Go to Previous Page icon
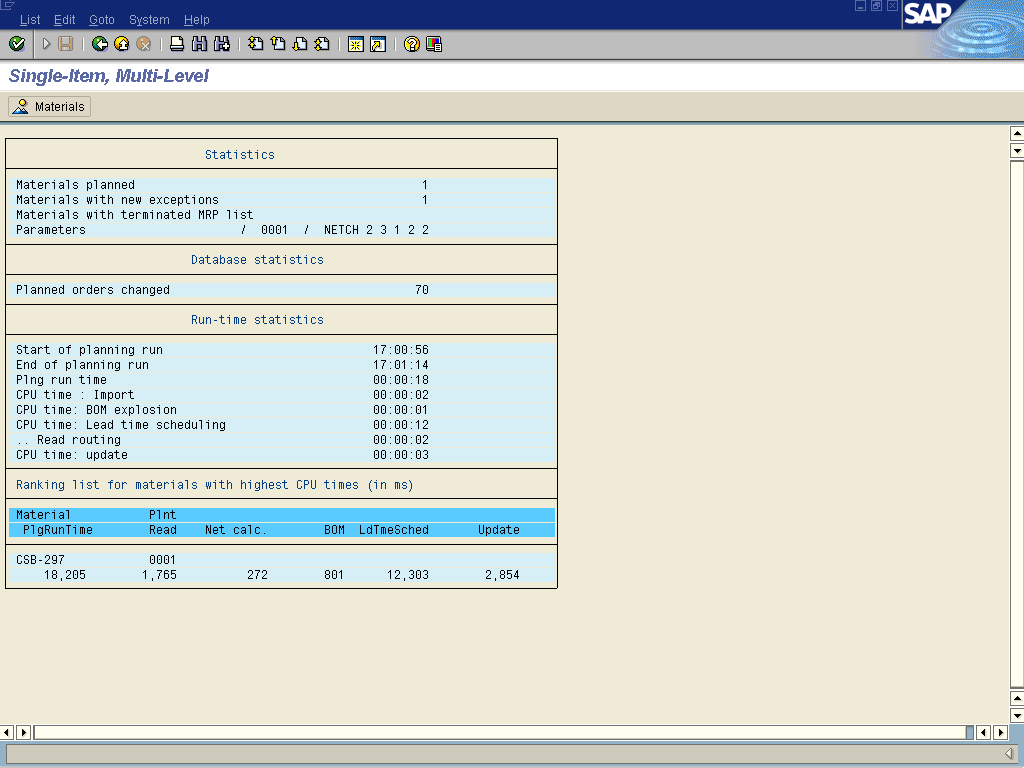The width and height of the screenshot is (1024, 768). [x=278, y=44]
